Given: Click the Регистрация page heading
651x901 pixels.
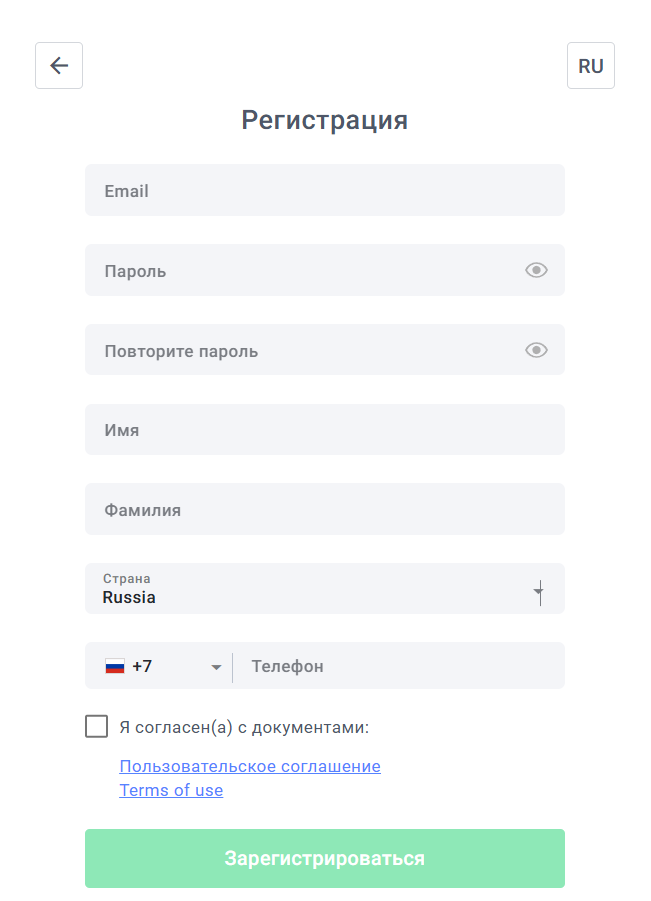Looking at the screenshot, I should coord(325,120).
